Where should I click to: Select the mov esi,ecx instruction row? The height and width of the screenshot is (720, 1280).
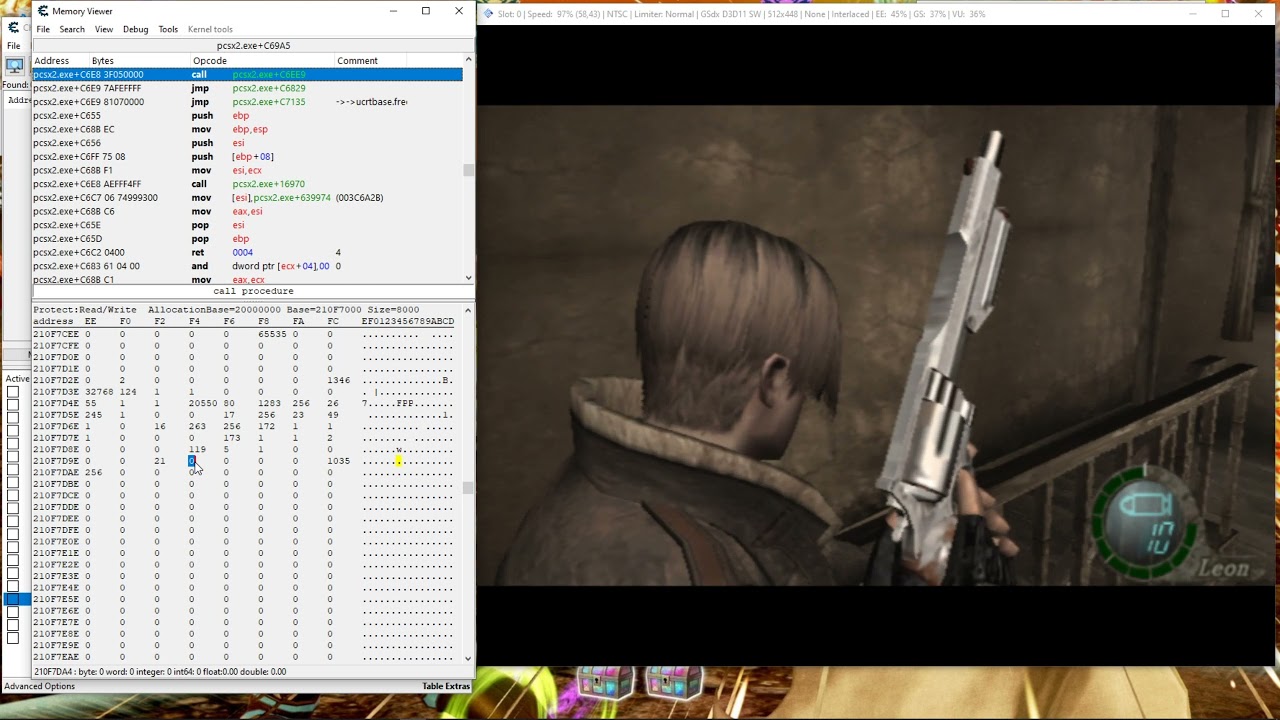[x=247, y=170]
